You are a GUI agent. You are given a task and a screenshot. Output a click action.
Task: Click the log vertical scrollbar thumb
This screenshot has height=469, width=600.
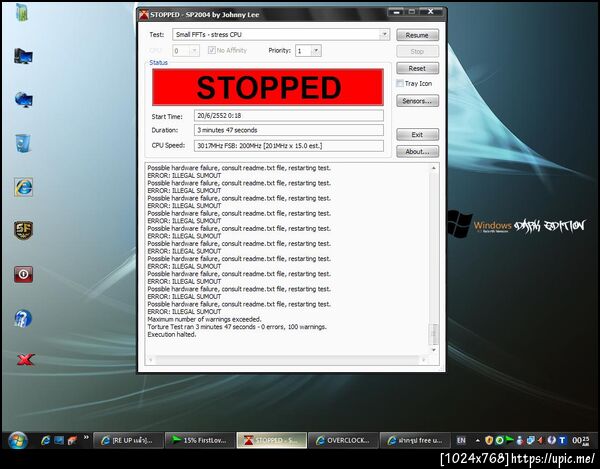pos(434,334)
